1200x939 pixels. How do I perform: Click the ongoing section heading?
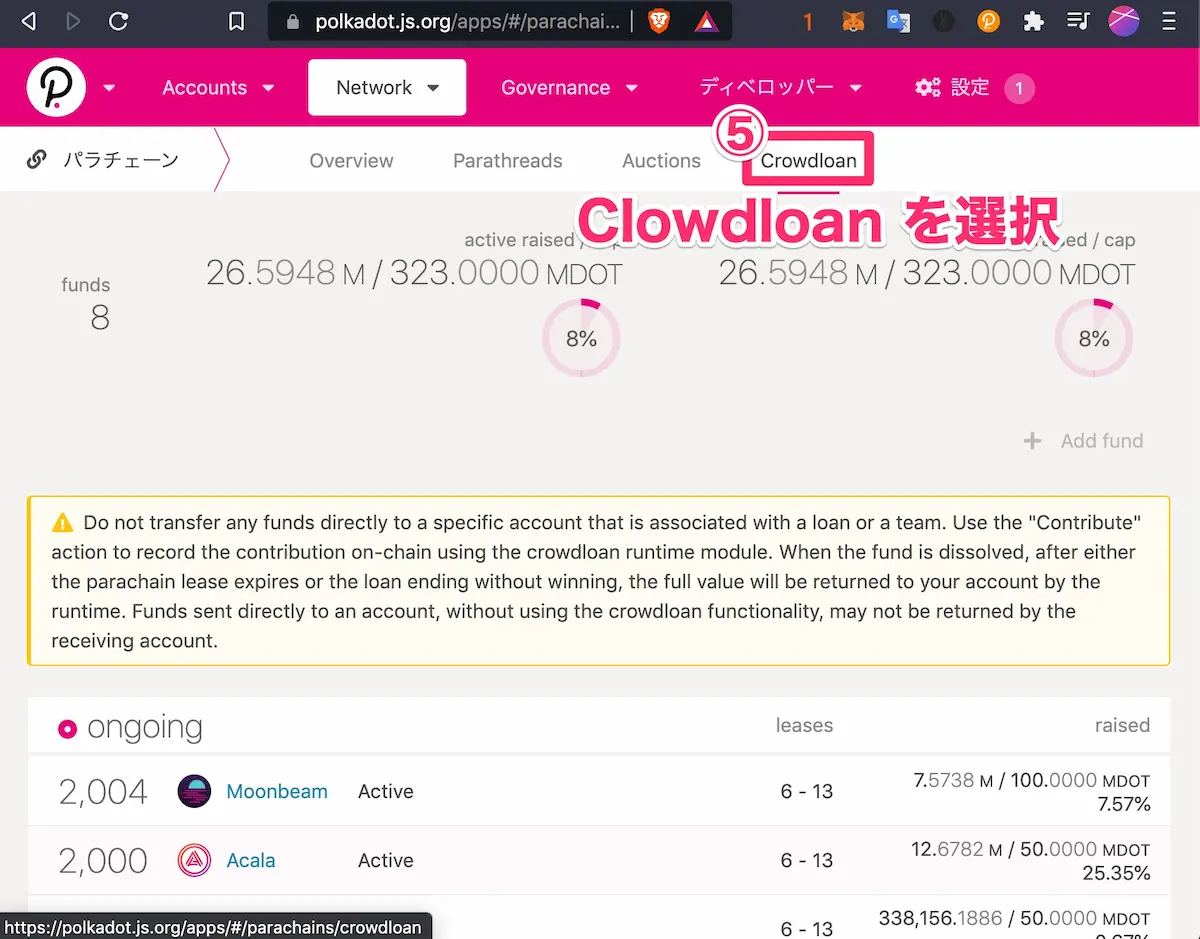145,728
